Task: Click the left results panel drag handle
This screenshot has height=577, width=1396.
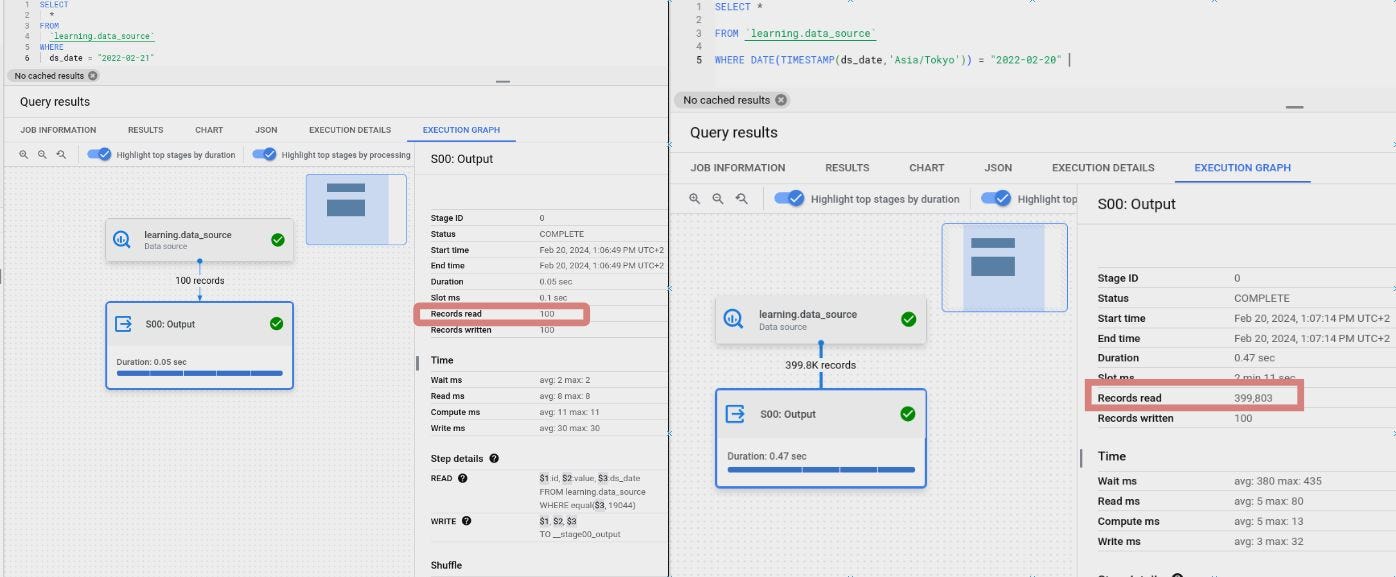Action: coord(503,82)
